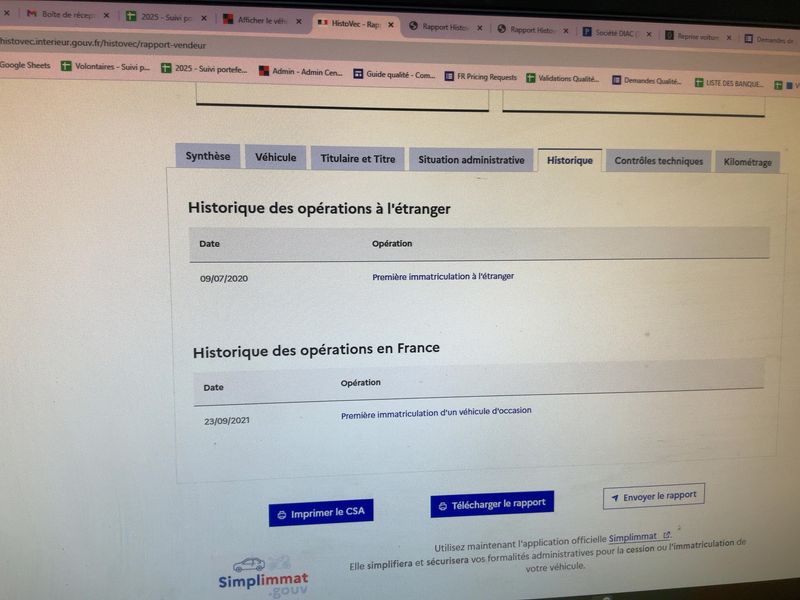This screenshot has height=600, width=800.
Task: Click the Sheets icon of Volontaires bookmark
Action: click(66, 66)
